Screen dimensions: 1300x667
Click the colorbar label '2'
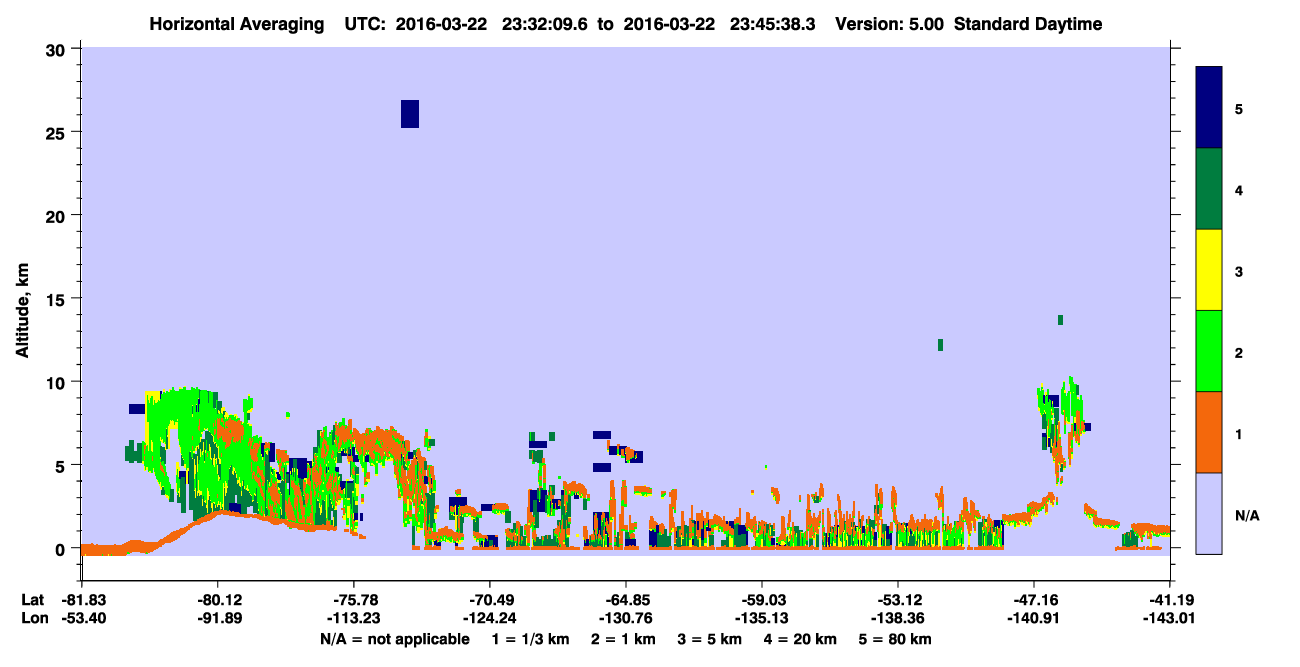[1238, 353]
